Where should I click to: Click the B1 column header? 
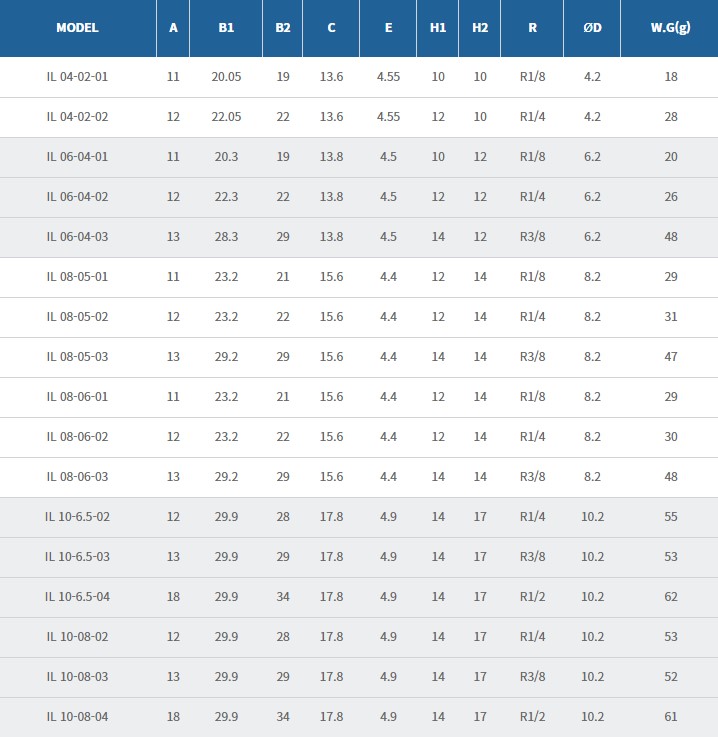coord(226,28)
